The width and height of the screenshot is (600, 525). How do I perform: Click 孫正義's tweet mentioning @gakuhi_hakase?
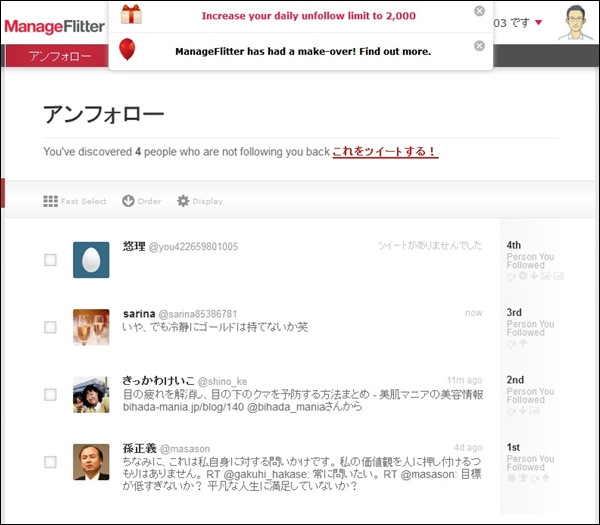point(302,474)
